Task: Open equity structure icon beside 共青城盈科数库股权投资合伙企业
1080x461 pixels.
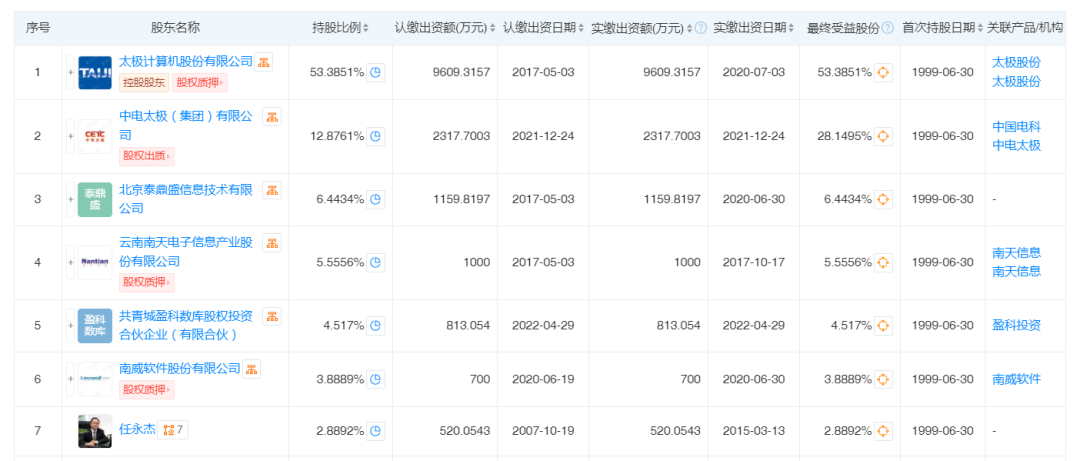Action: tap(273, 316)
